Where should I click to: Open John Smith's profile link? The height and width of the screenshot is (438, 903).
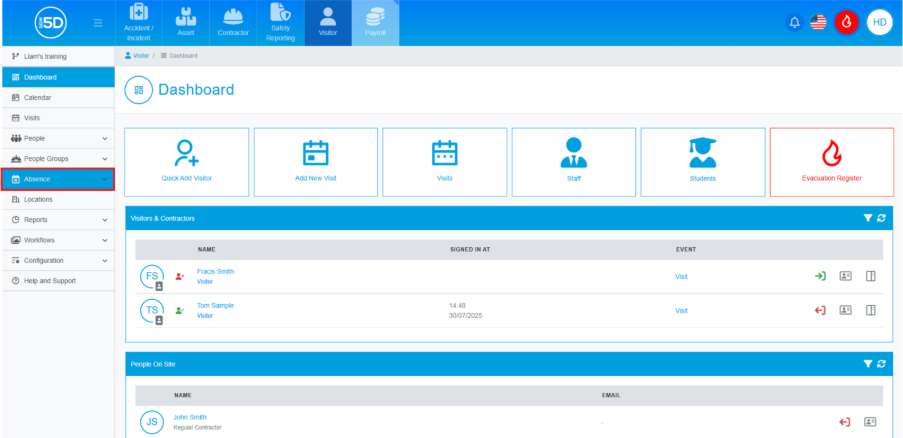pos(190,417)
